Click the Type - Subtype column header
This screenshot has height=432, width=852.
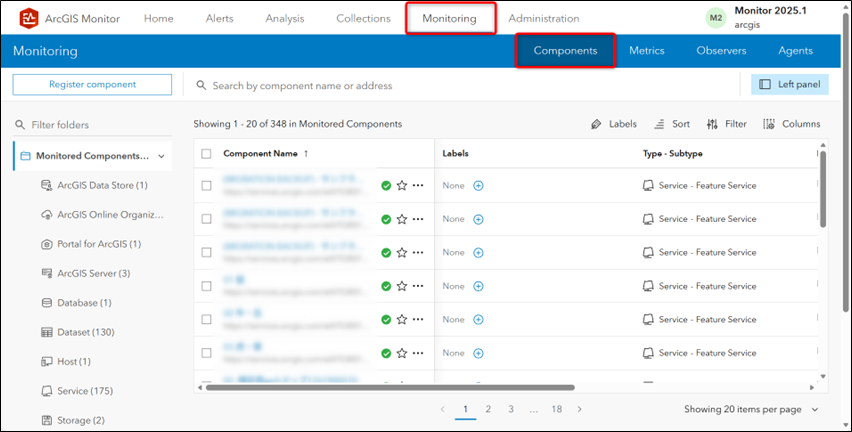point(673,154)
